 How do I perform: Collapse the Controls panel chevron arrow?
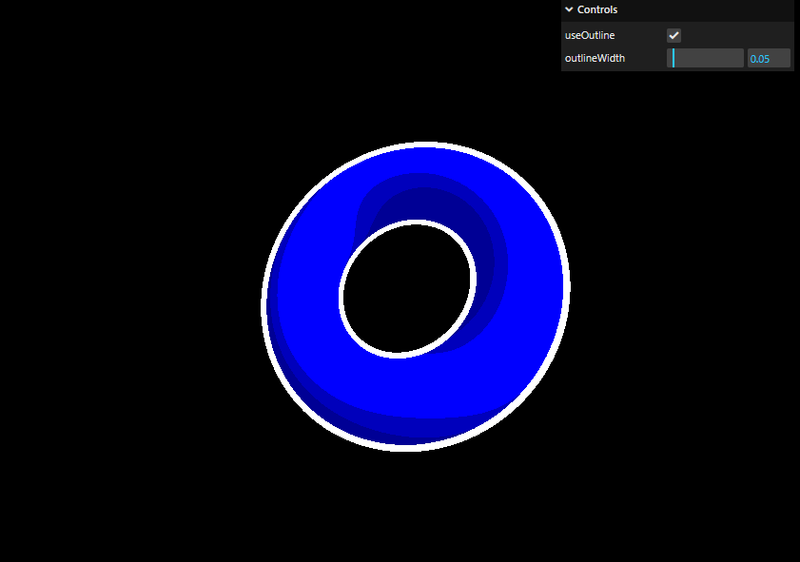click(x=569, y=10)
